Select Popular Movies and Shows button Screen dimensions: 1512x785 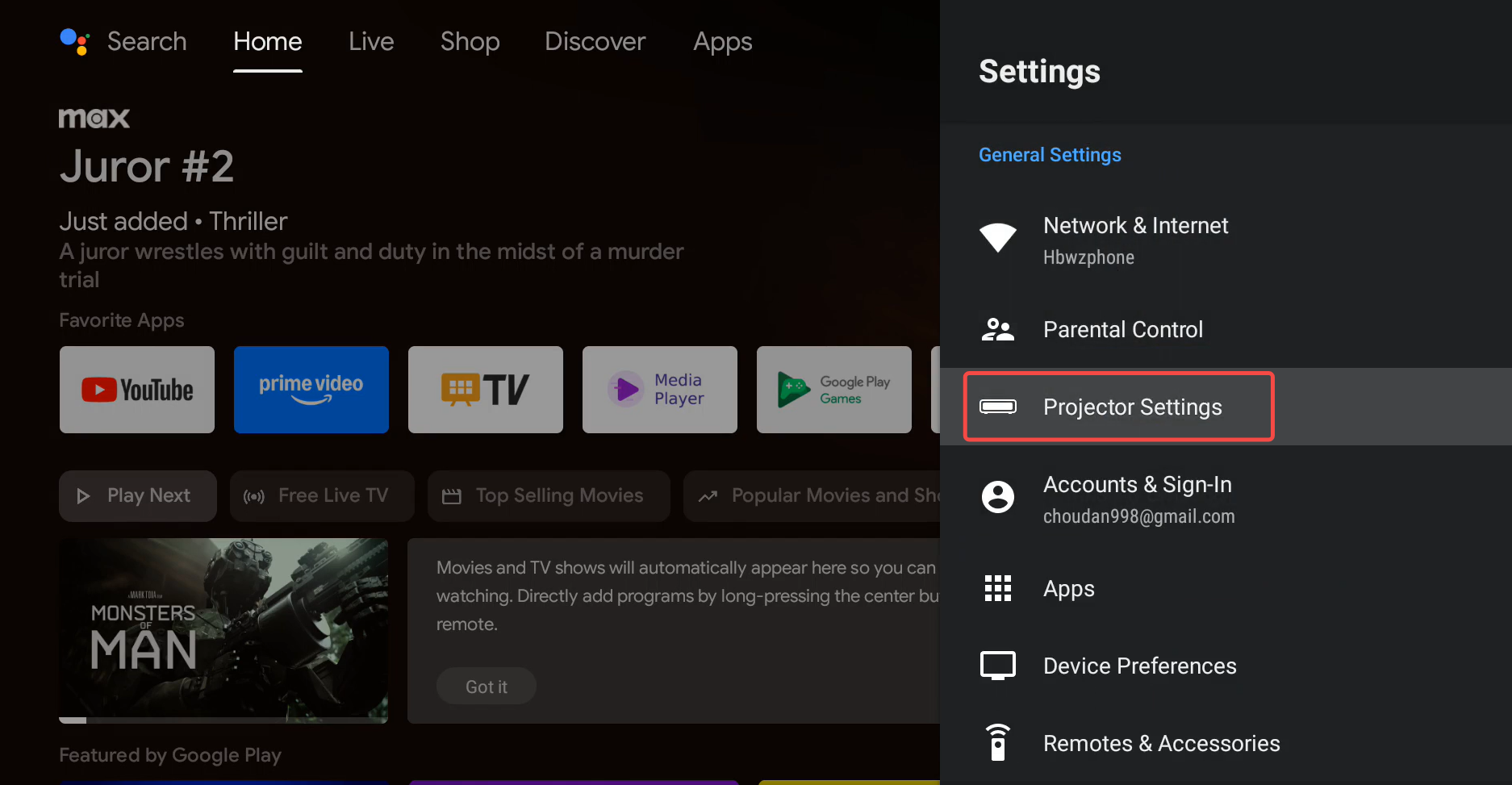812,495
